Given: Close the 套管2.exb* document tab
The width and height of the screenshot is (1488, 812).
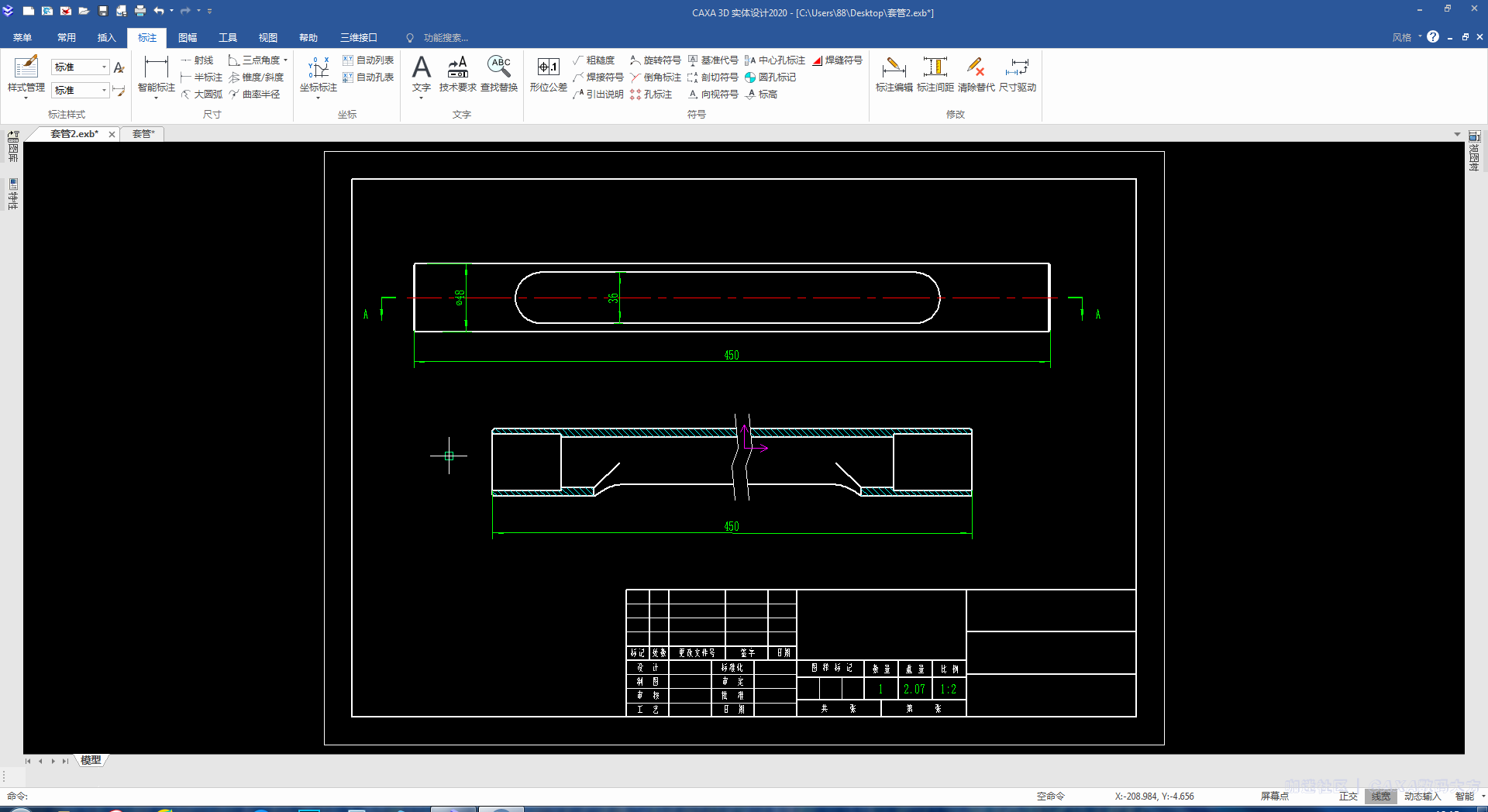Looking at the screenshot, I should pyautogui.click(x=112, y=134).
